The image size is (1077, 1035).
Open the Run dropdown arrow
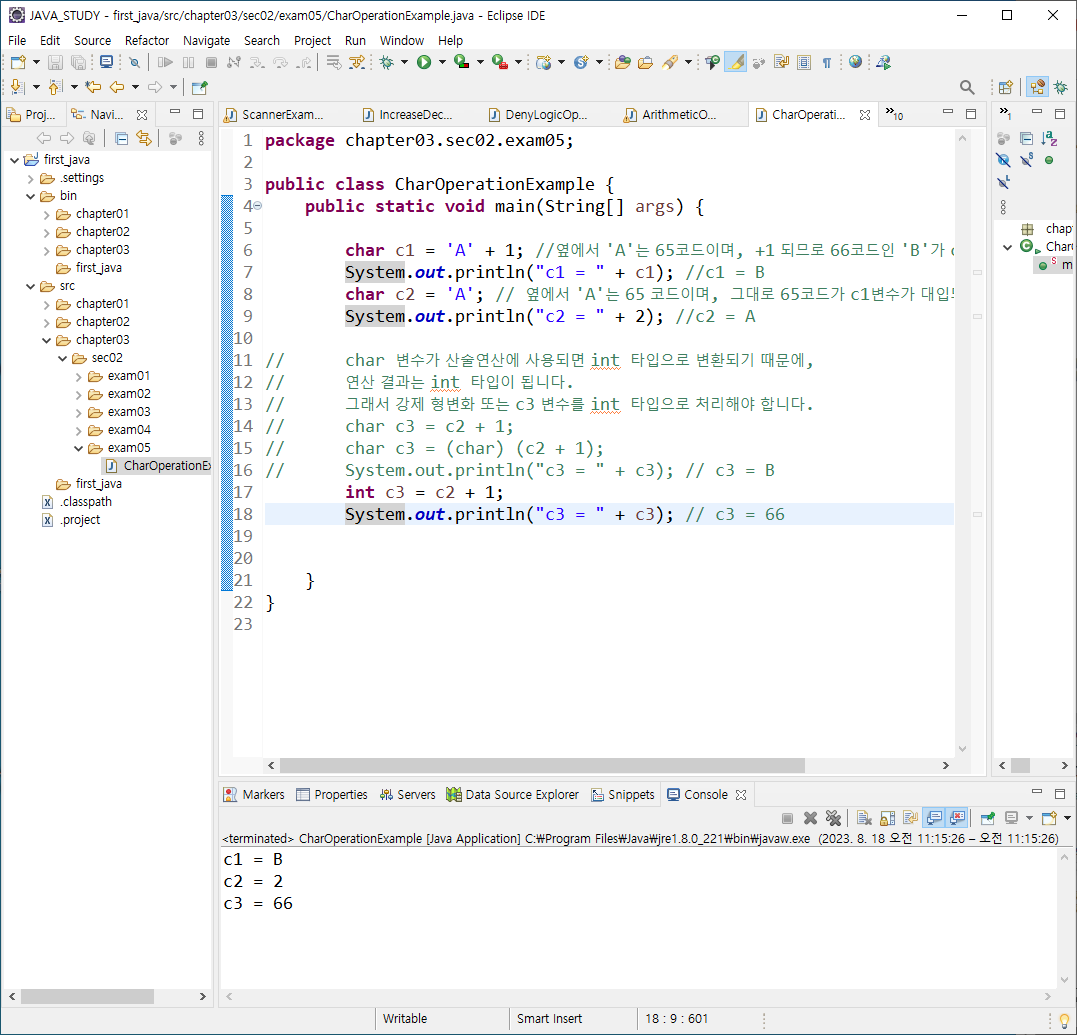(x=442, y=62)
